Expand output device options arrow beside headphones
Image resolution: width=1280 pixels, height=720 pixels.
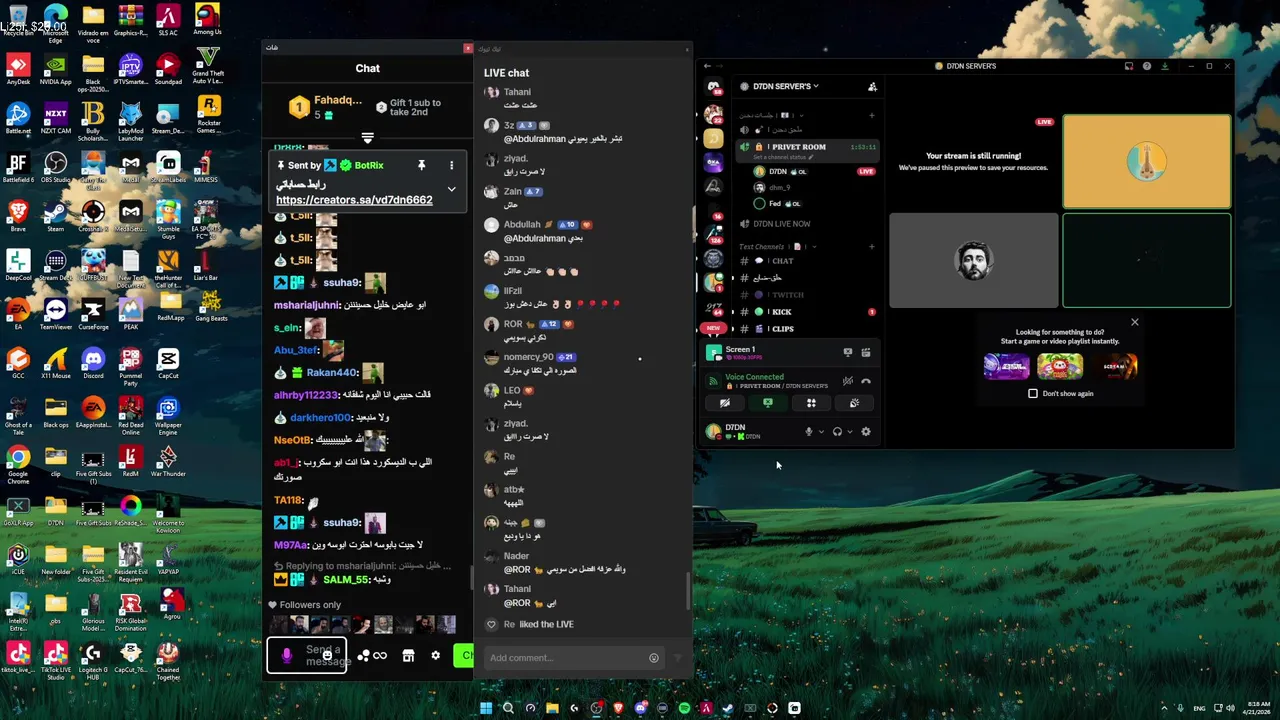850,432
